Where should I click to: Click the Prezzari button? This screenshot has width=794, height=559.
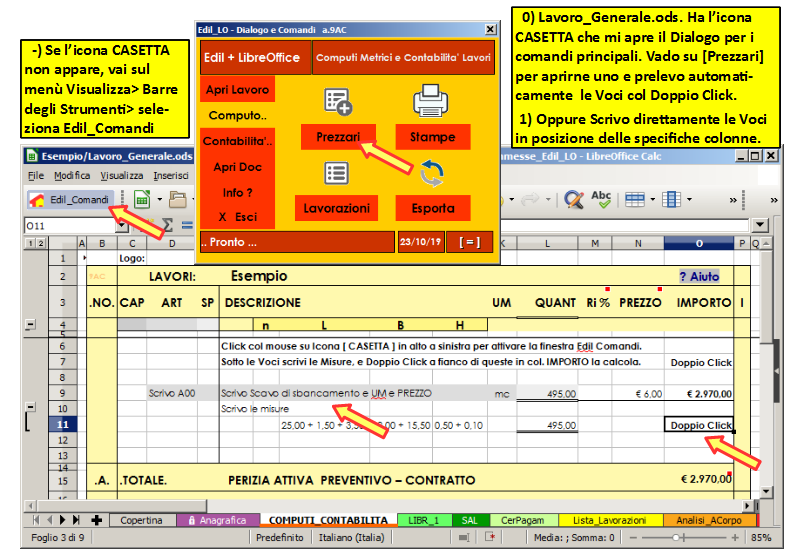(338, 137)
